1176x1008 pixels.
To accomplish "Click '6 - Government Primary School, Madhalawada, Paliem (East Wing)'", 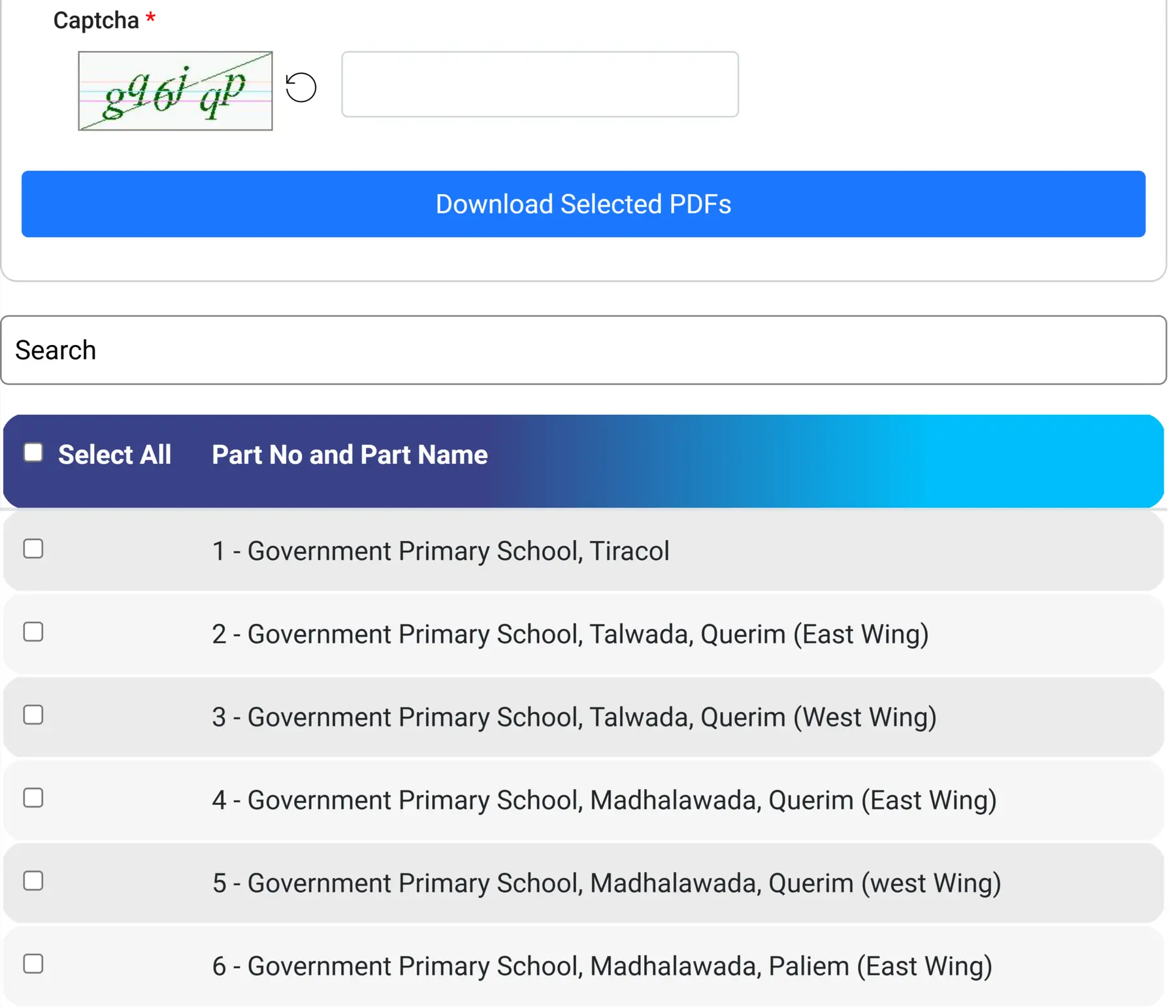I will (602, 966).
